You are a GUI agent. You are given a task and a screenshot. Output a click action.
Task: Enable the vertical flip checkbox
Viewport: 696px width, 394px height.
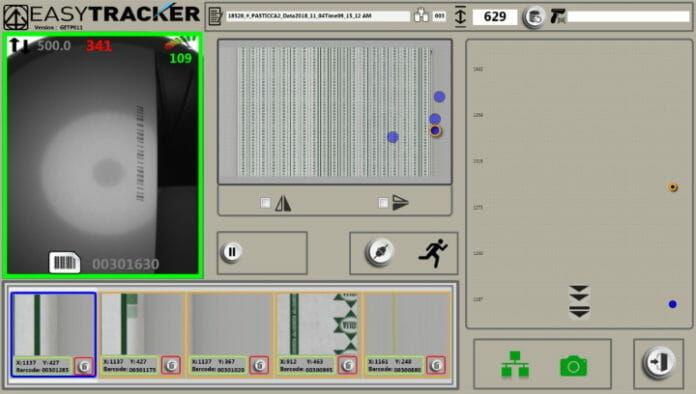click(x=383, y=203)
